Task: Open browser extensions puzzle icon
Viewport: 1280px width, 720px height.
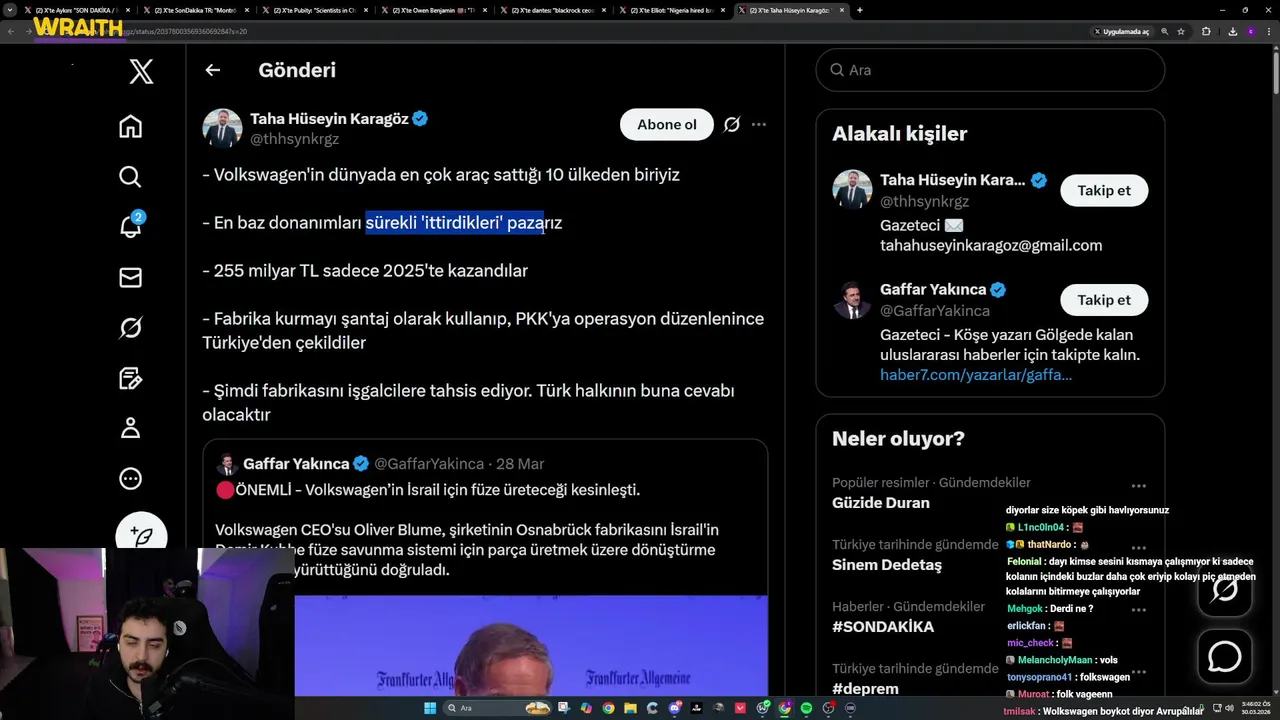Action: click(1206, 32)
